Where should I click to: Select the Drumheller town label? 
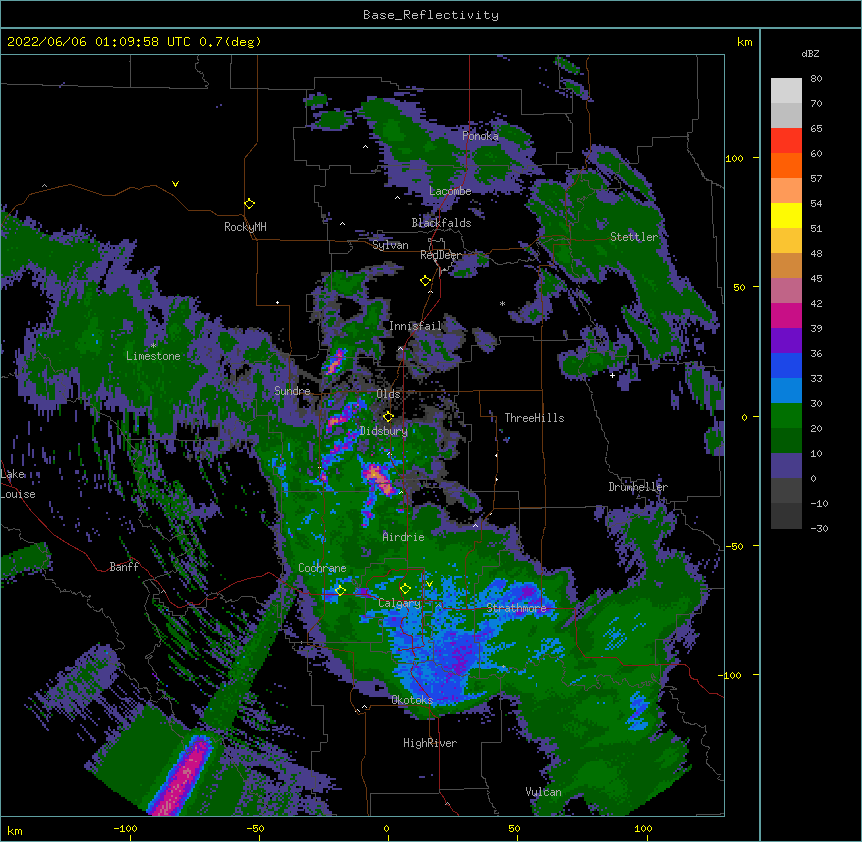pos(638,487)
